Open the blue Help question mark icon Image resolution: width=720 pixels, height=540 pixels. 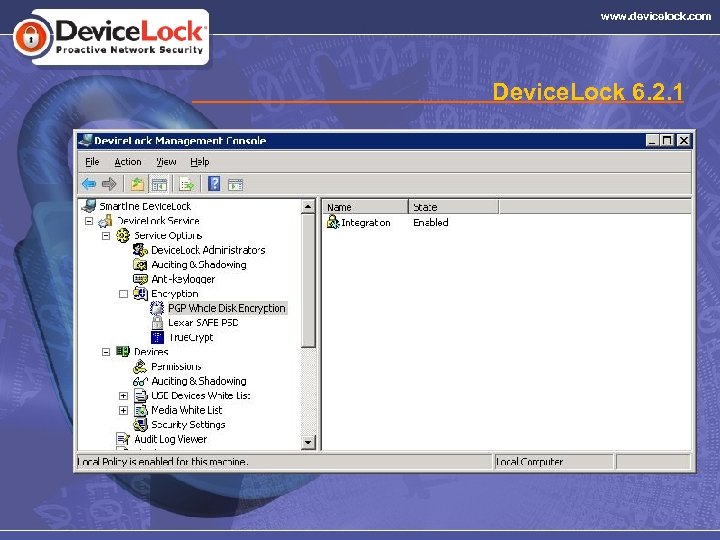pyautogui.click(x=214, y=184)
